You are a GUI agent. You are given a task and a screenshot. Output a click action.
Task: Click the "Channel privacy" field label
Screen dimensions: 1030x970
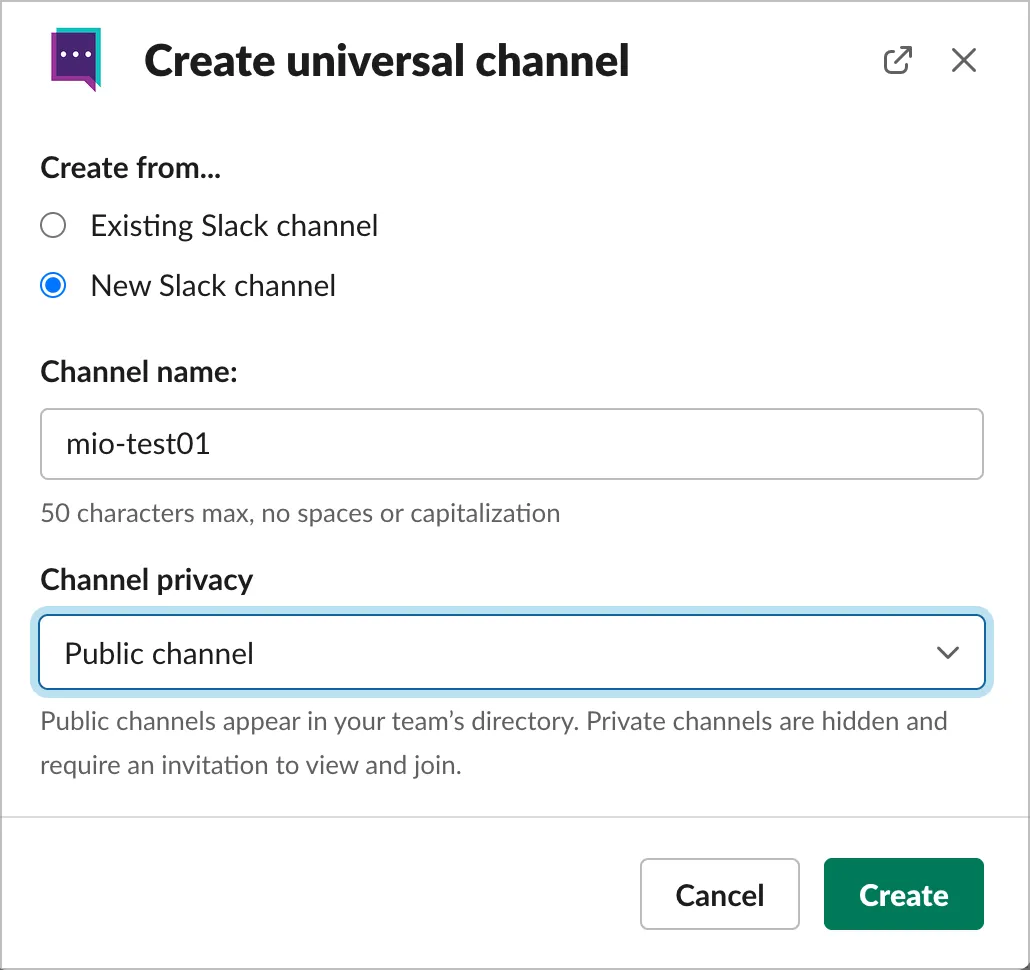click(147, 580)
